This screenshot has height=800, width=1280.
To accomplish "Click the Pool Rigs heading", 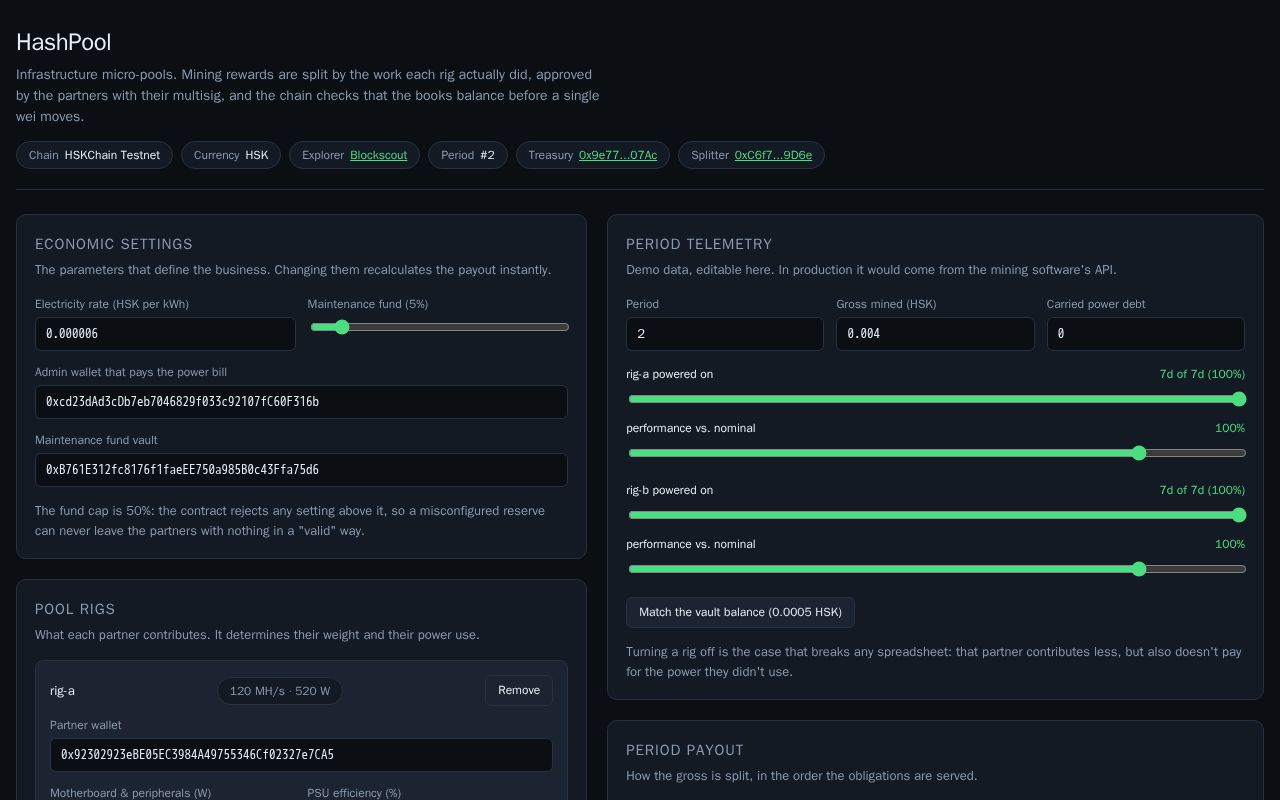I will pyautogui.click(x=75, y=609).
